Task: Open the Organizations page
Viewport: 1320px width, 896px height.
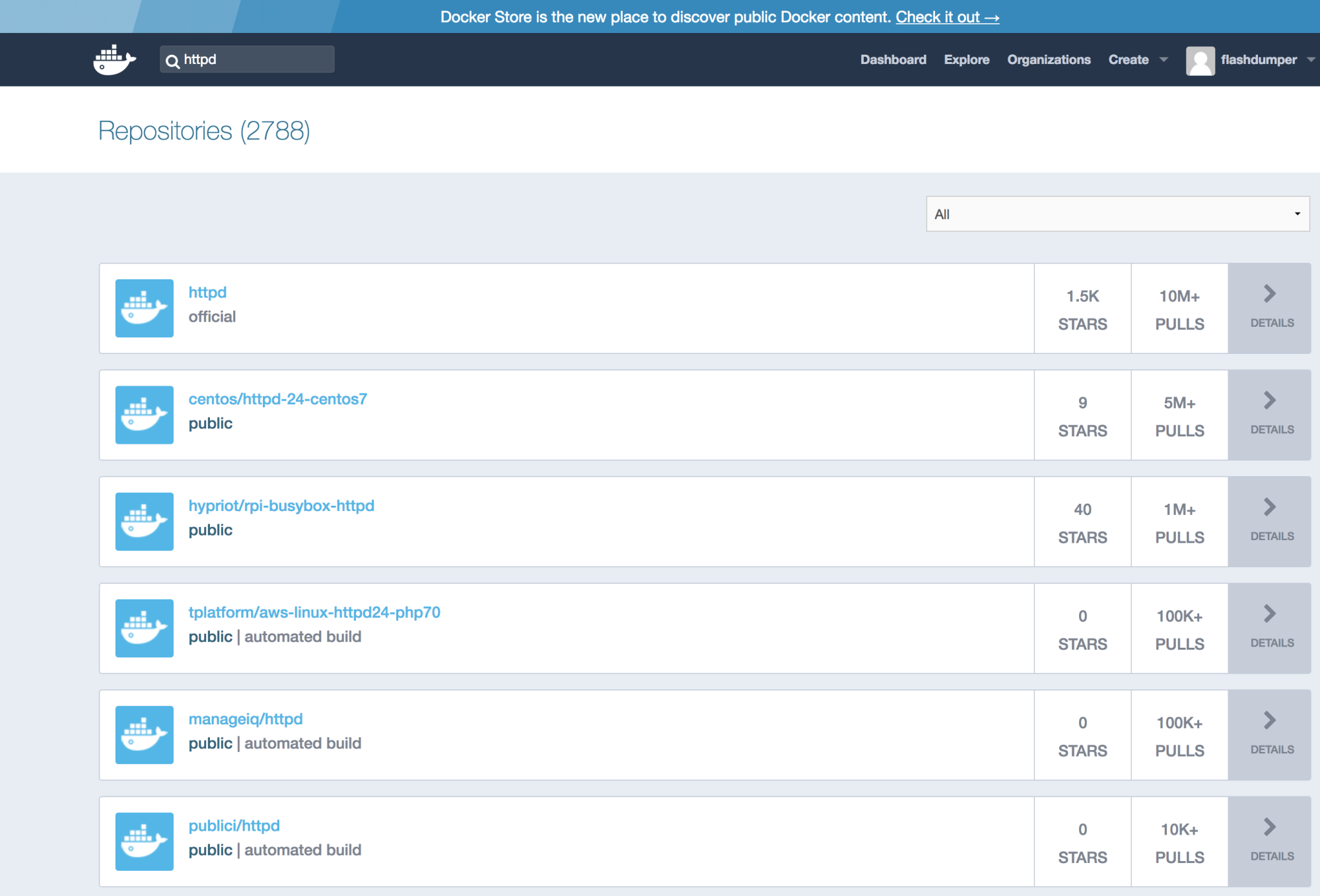Action: (x=1049, y=60)
